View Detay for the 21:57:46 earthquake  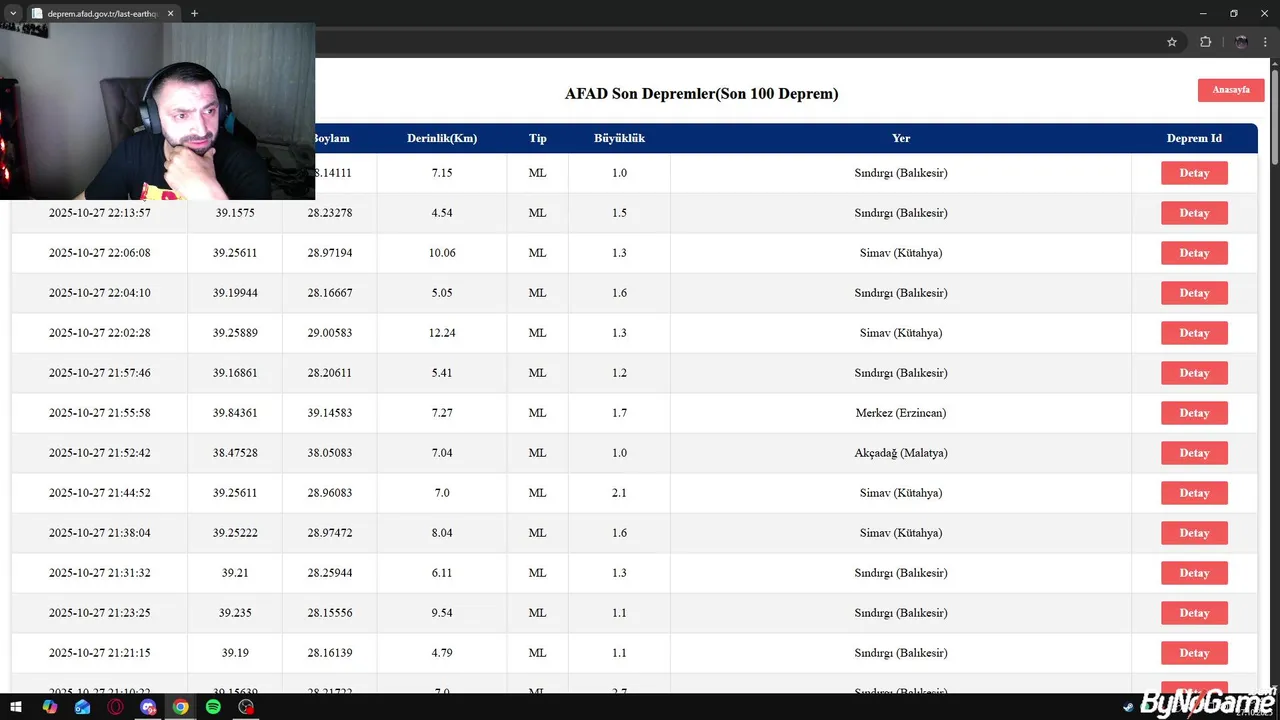[x=1194, y=373]
